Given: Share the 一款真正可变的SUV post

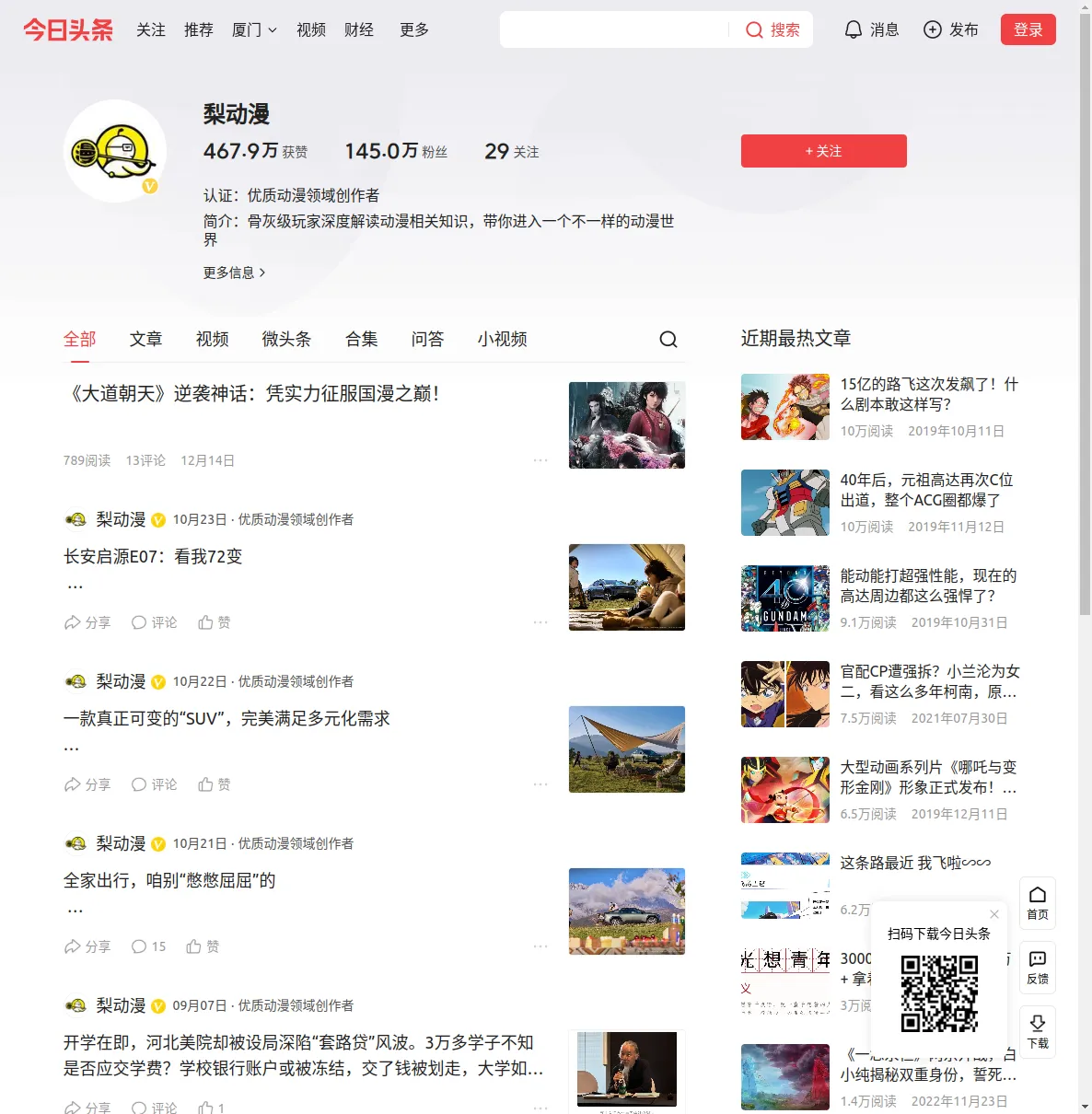Looking at the screenshot, I should 87,784.
